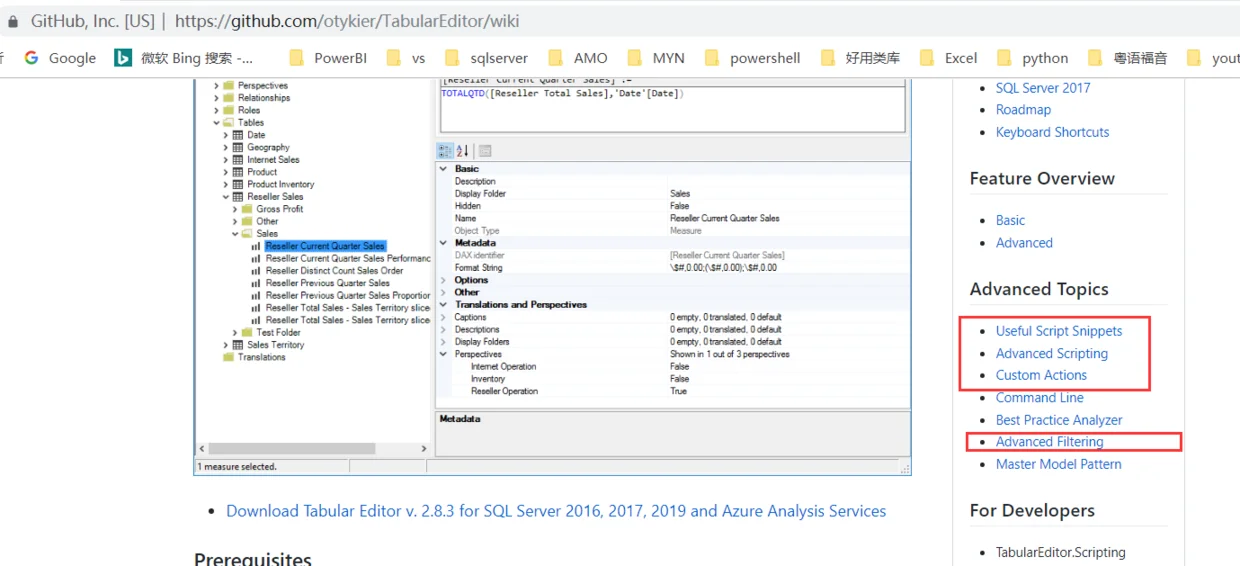Click the folder icon beside Translations
Image resolution: width=1240 pixels, height=566 pixels.
click(229, 357)
